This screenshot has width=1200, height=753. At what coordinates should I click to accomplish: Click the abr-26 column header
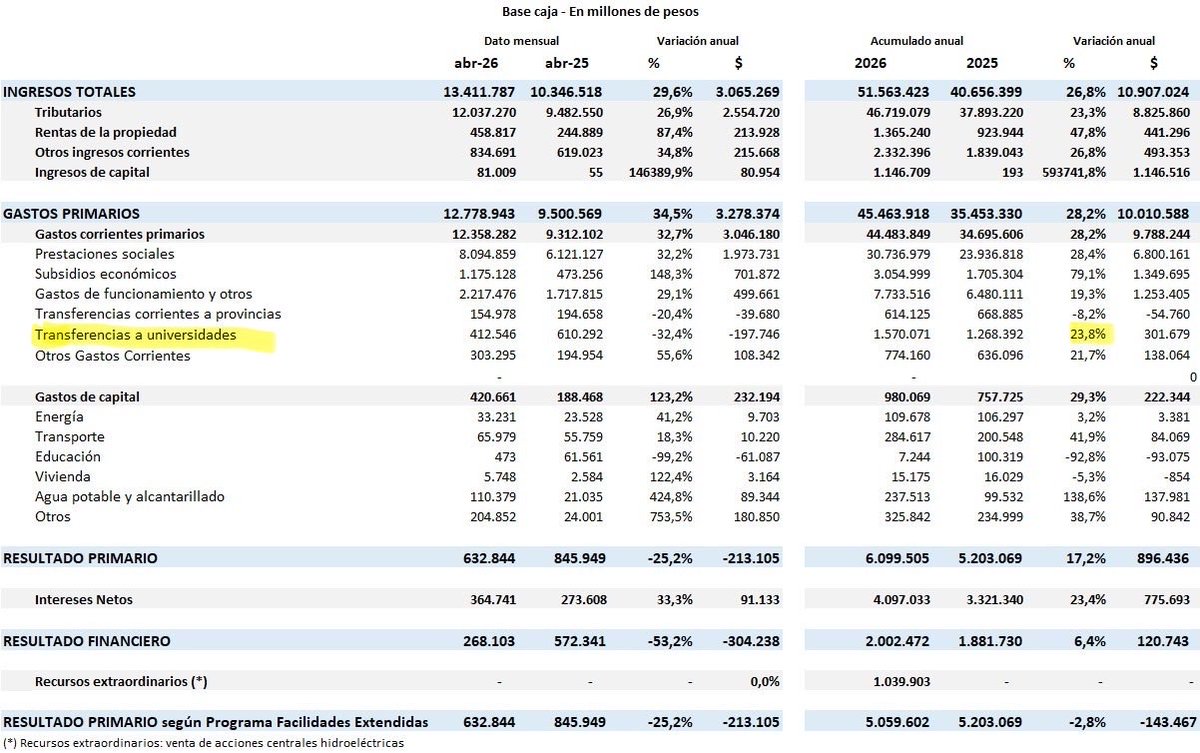[477, 63]
